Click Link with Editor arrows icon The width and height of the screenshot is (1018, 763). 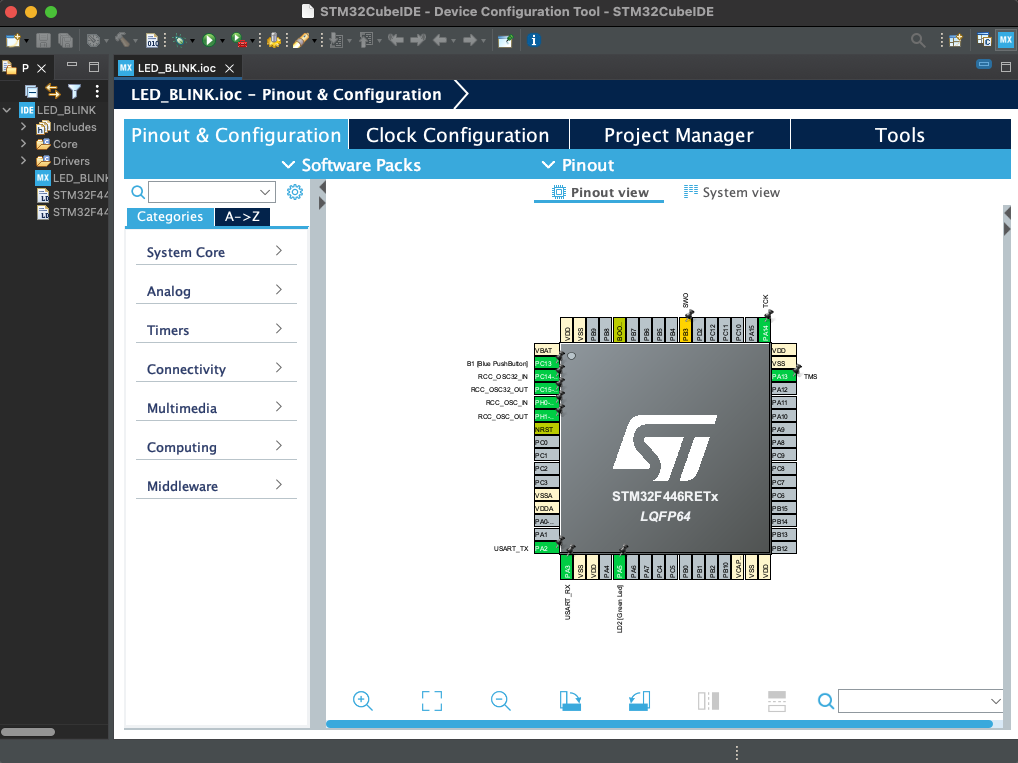pos(53,92)
